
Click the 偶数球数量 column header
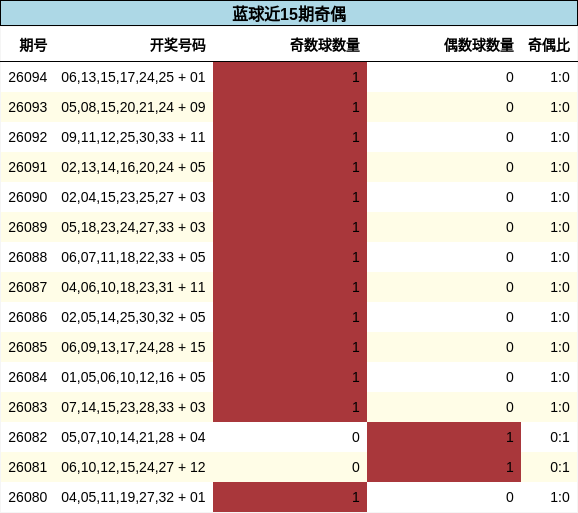[x=479, y=45]
